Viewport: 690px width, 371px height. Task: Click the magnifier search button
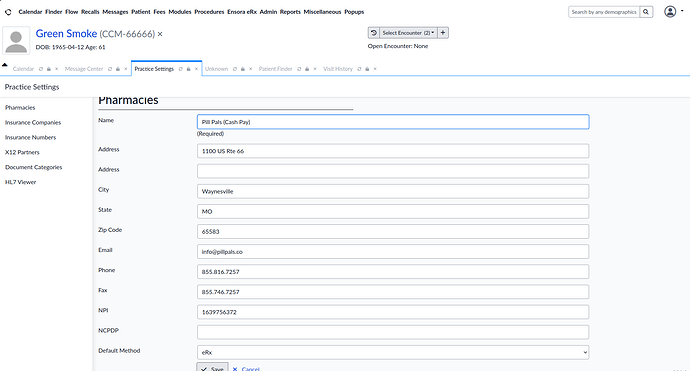click(646, 12)
